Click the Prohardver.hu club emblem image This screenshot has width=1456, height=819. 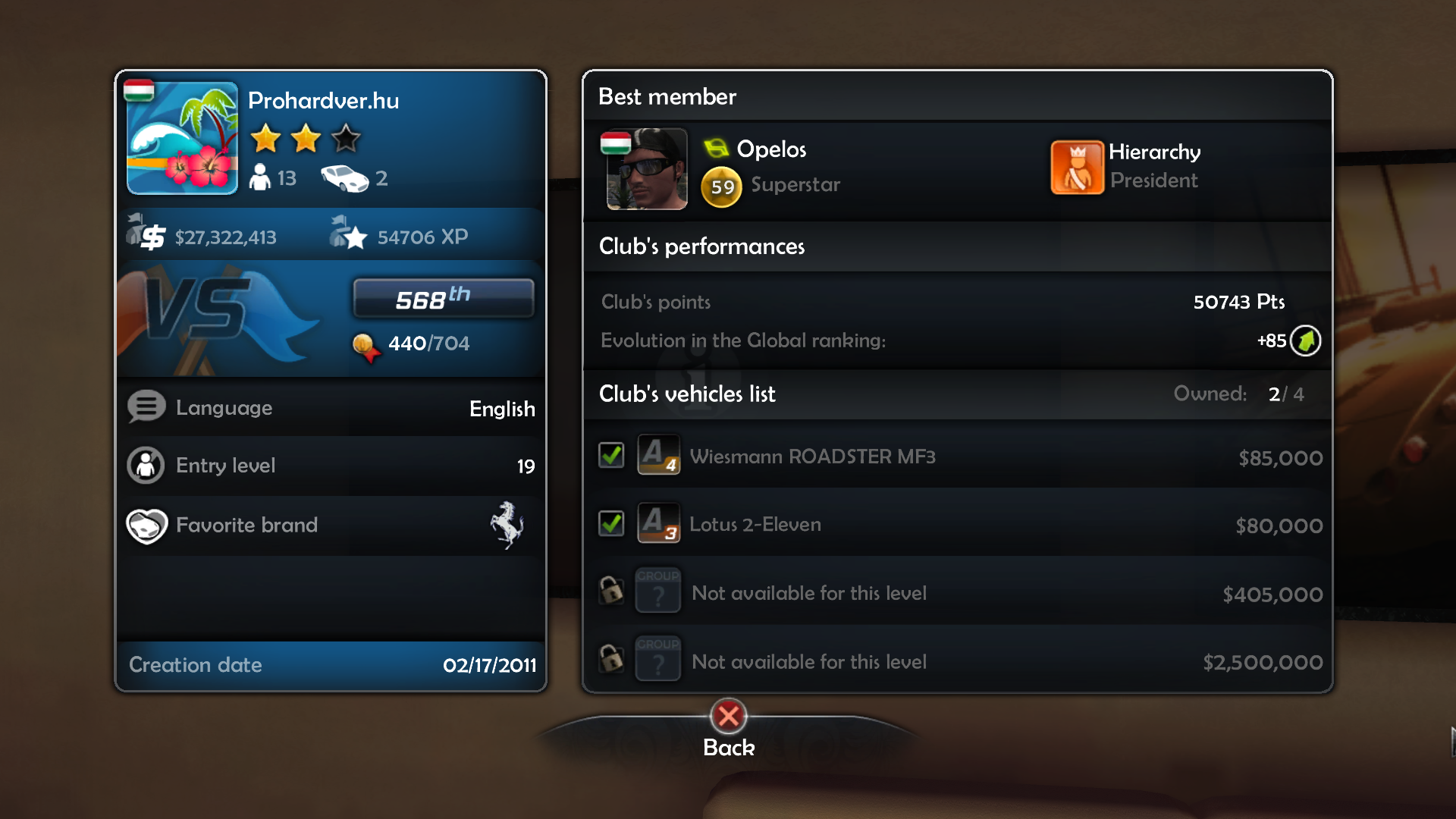point(182,138)
